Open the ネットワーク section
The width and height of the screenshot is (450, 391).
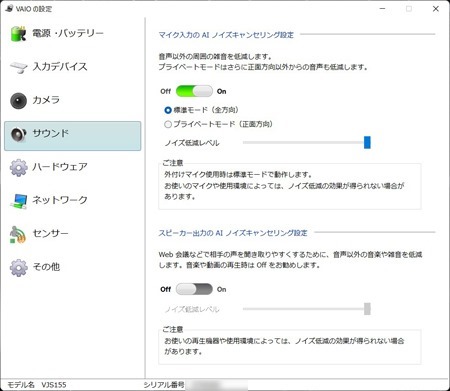73,200
